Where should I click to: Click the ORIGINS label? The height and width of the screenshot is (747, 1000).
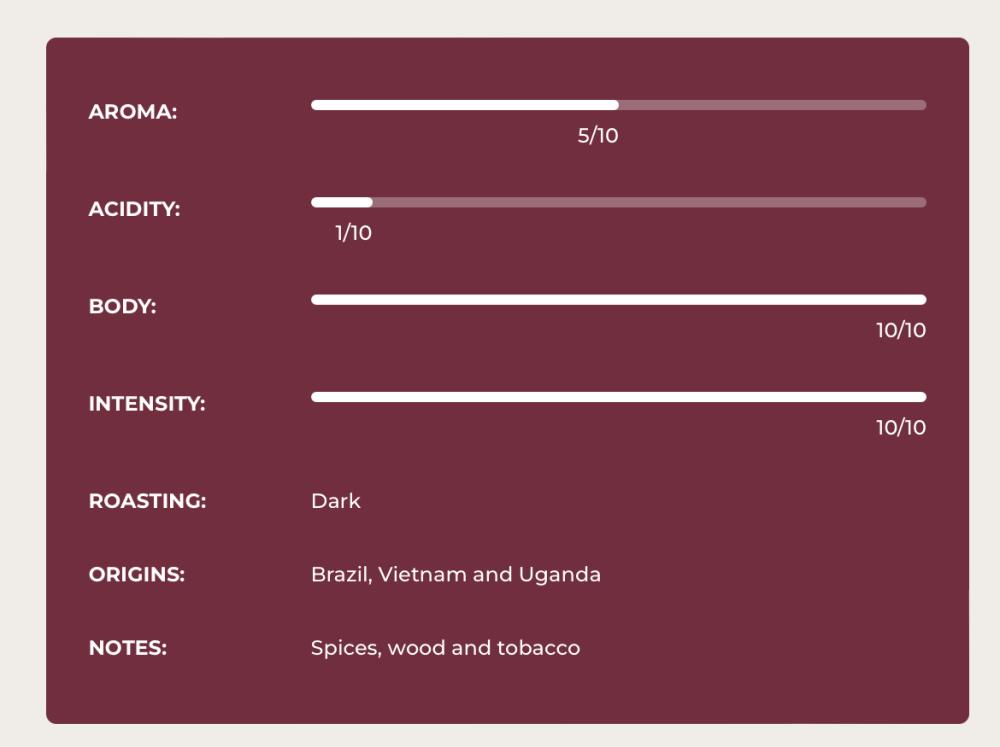pyautogui.click(x=136, y=575)
